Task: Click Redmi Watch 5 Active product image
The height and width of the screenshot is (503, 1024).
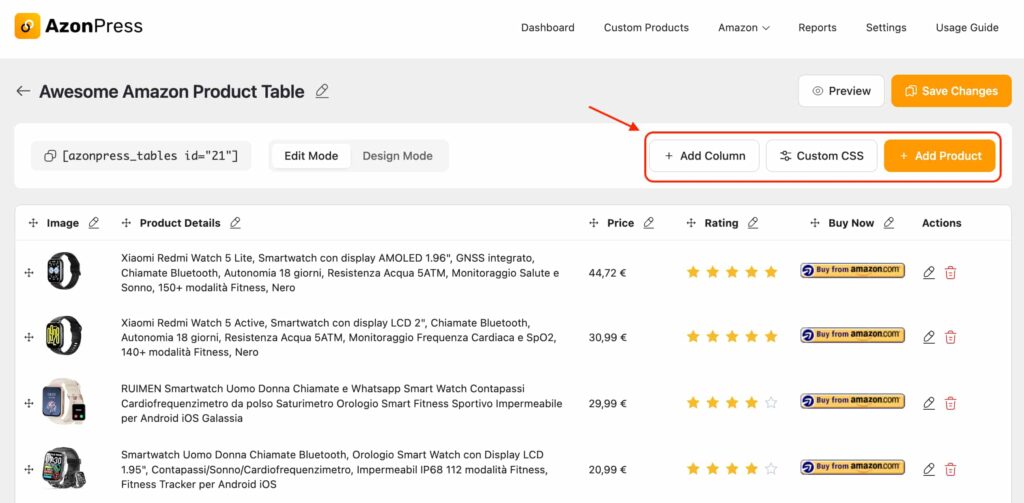Action: (64, 336)
